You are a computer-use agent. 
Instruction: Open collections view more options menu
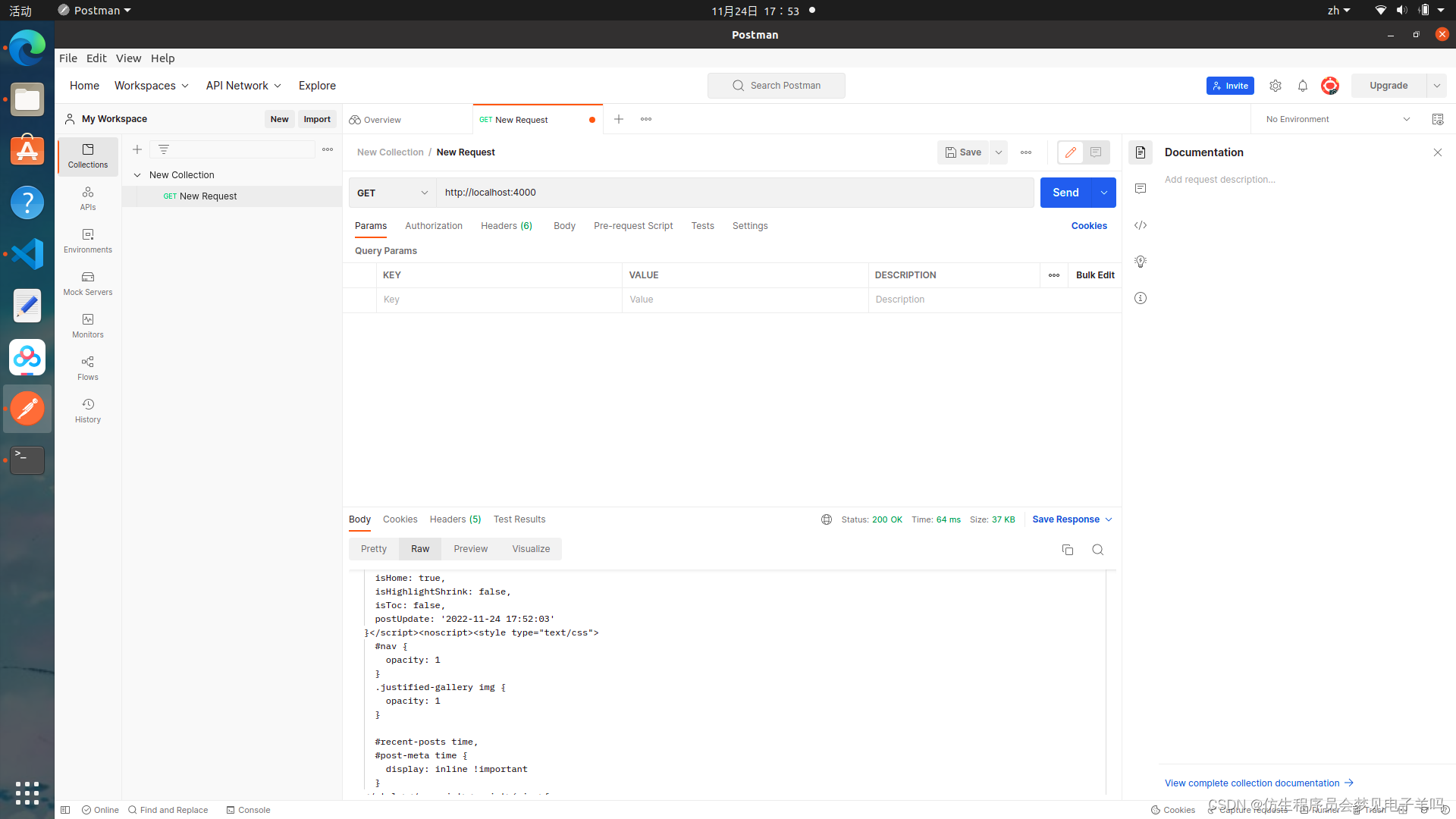[328, 149]
